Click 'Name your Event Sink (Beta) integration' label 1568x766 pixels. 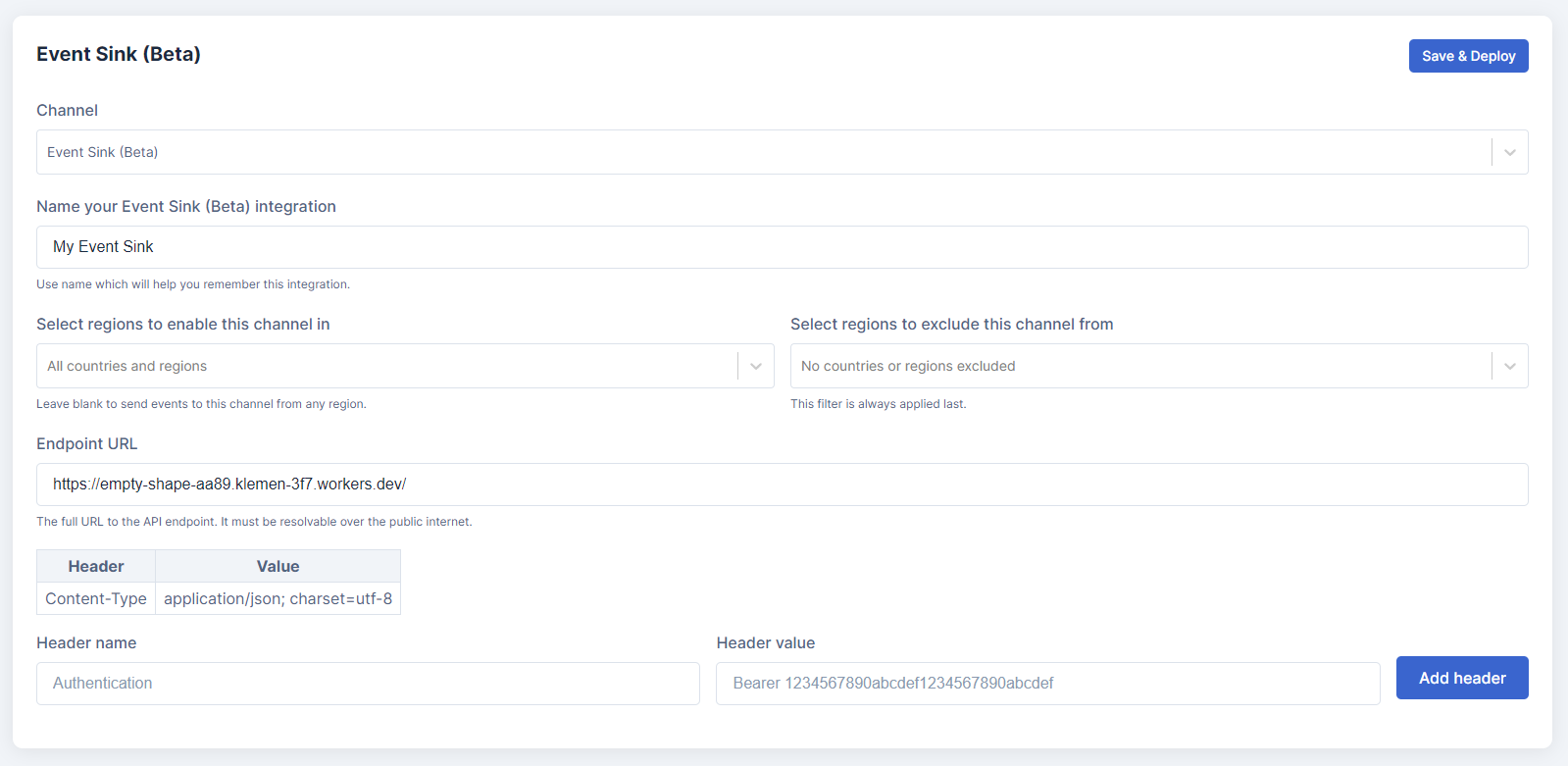(186, 206)
